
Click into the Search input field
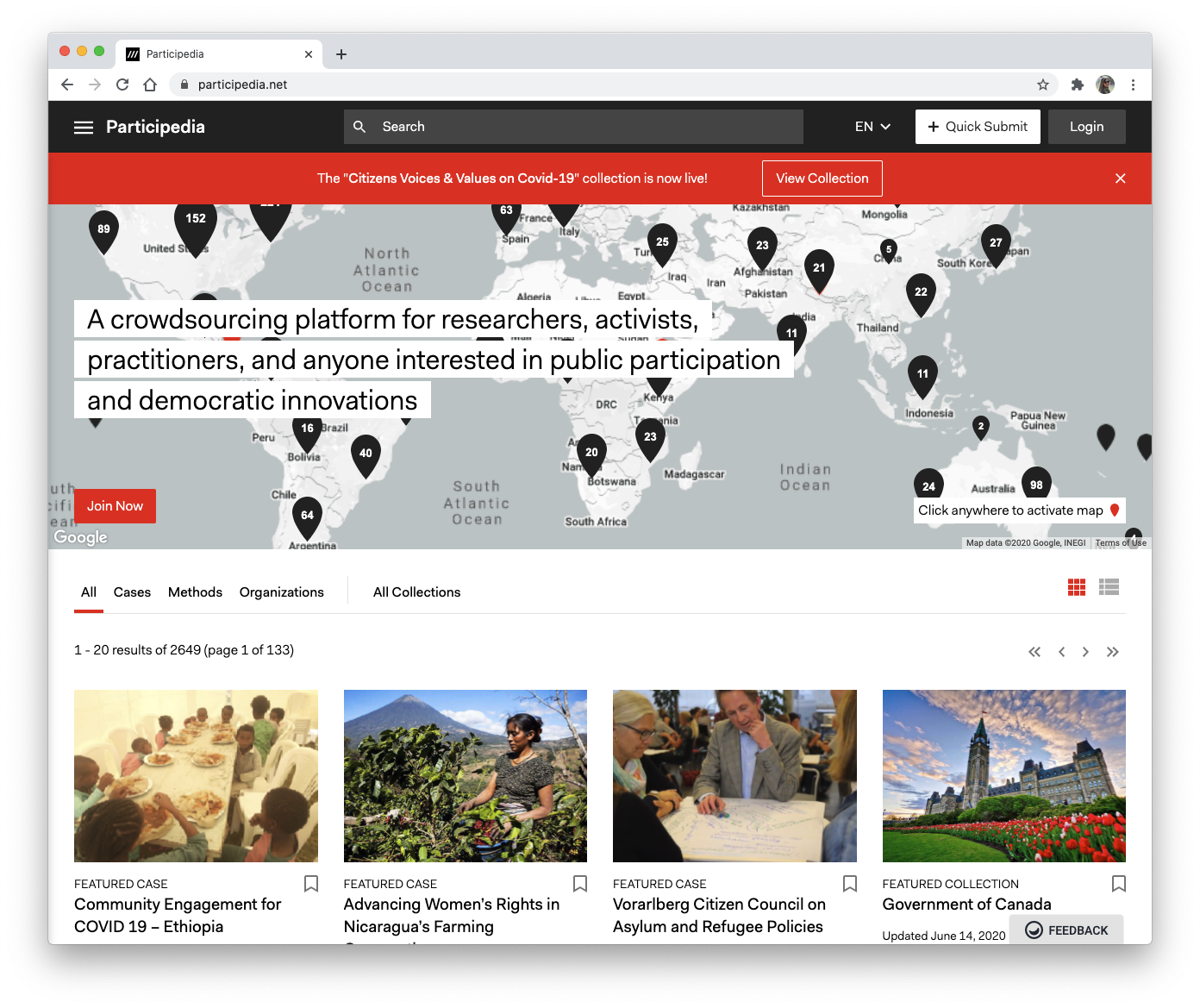click(x=573, y=127)
